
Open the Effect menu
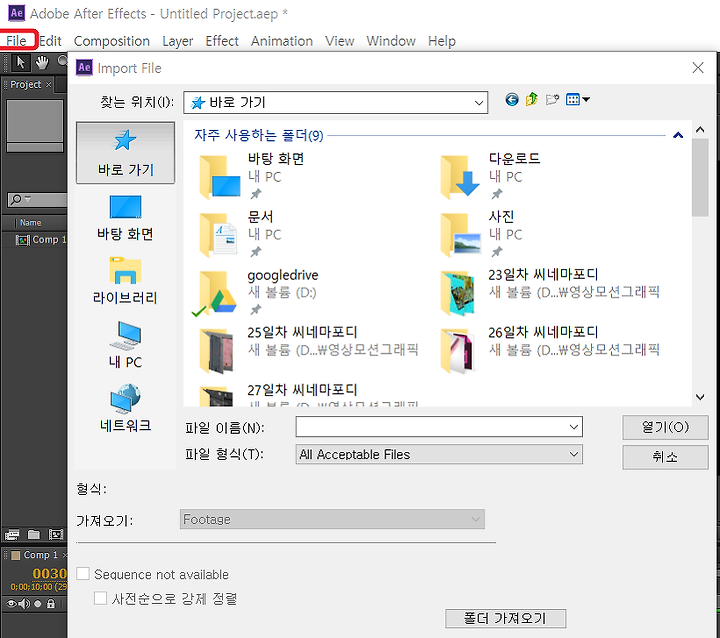tap(222, 41)
